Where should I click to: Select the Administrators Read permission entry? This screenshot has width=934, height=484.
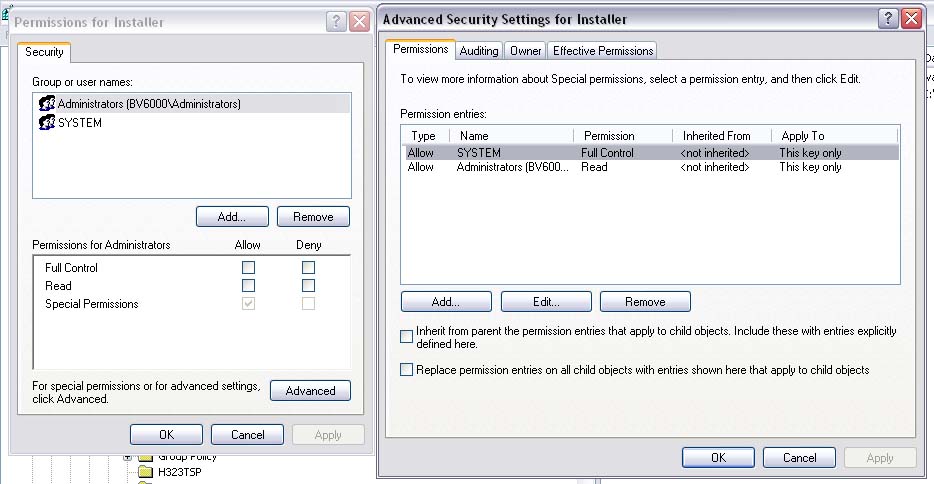pos(650,167)
